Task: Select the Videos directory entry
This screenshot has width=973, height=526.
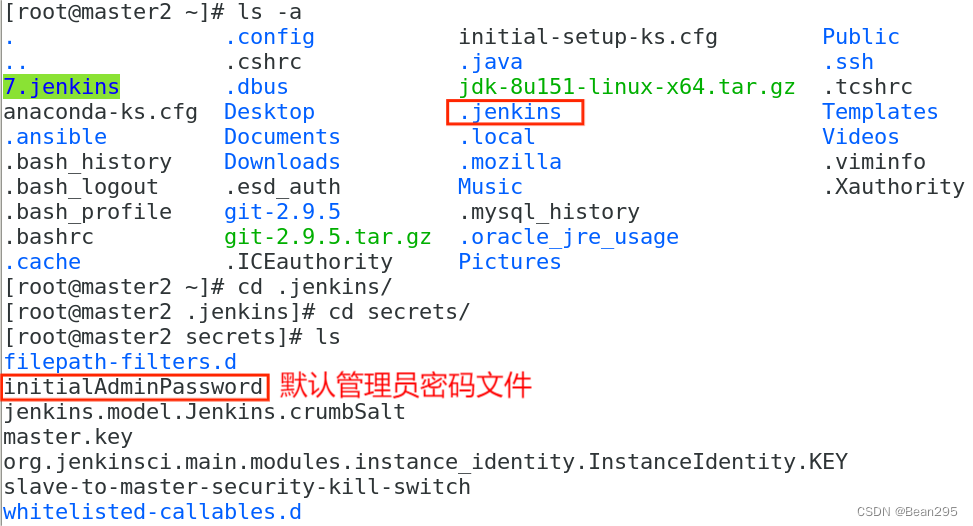Action: (860, 137)
